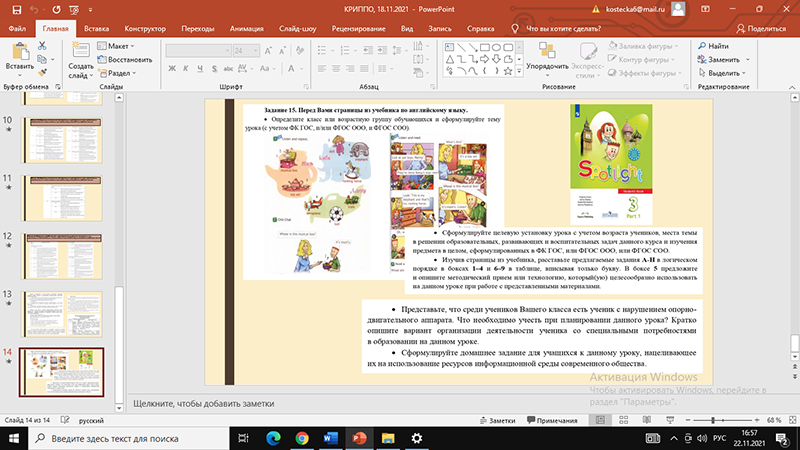Switch to the Конструктор tab
The width and height of the screenshot is (800, 450).
[145, 29]
